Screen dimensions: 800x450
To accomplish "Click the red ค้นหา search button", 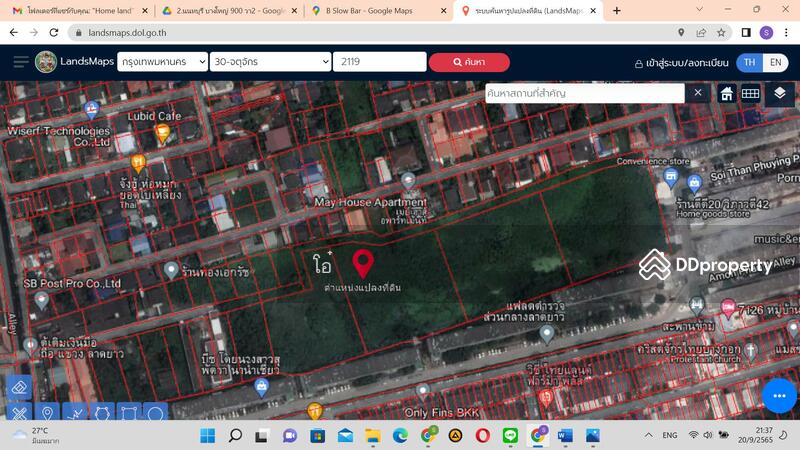I will pos(469,62).
